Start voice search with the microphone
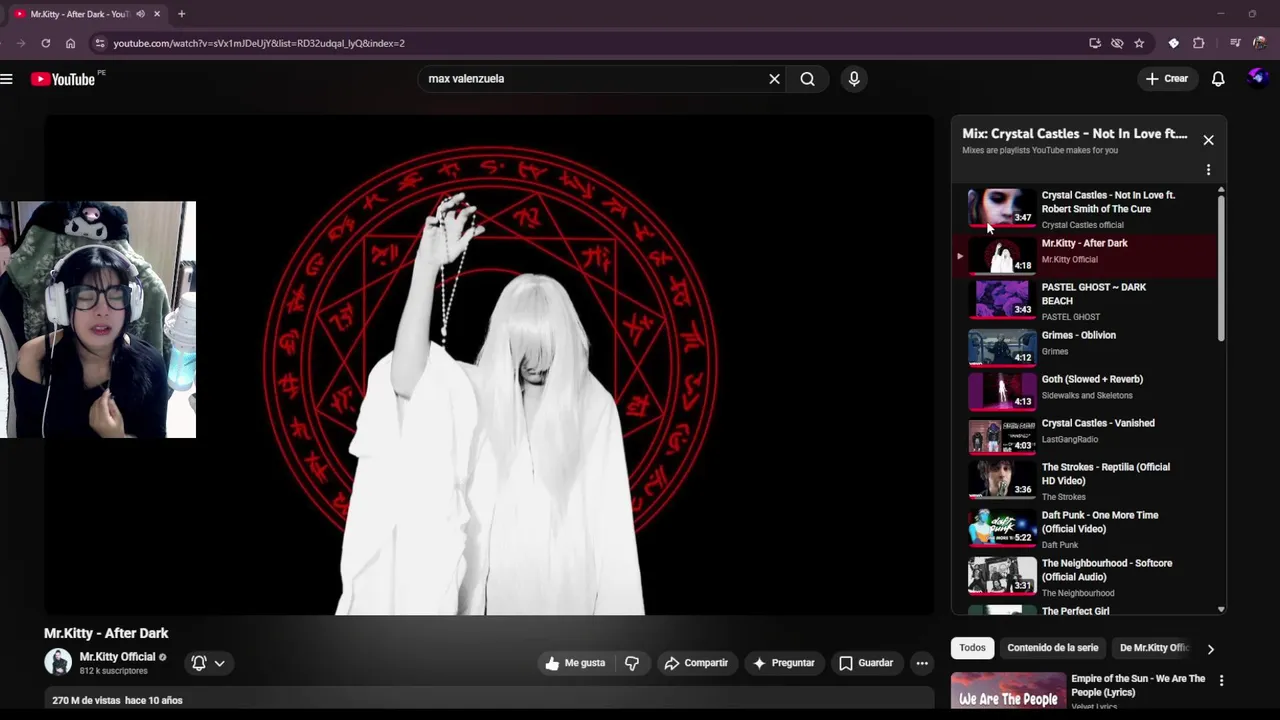The height and width of the screenshot is (720, 1280). (x=854, y=79)
